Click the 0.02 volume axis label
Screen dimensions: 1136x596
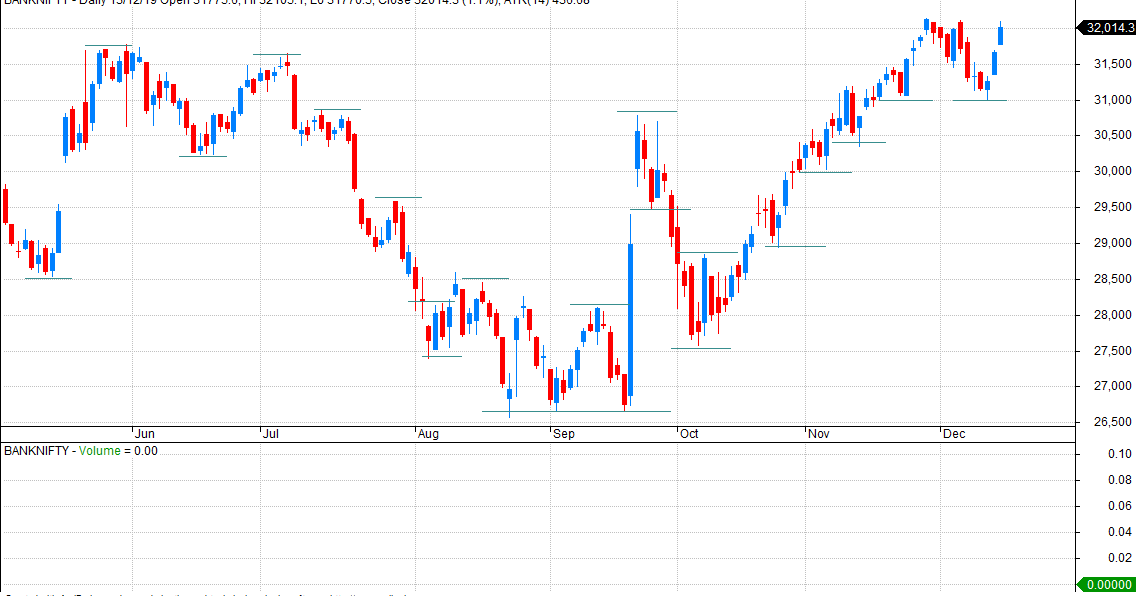tap(1119, 558)
